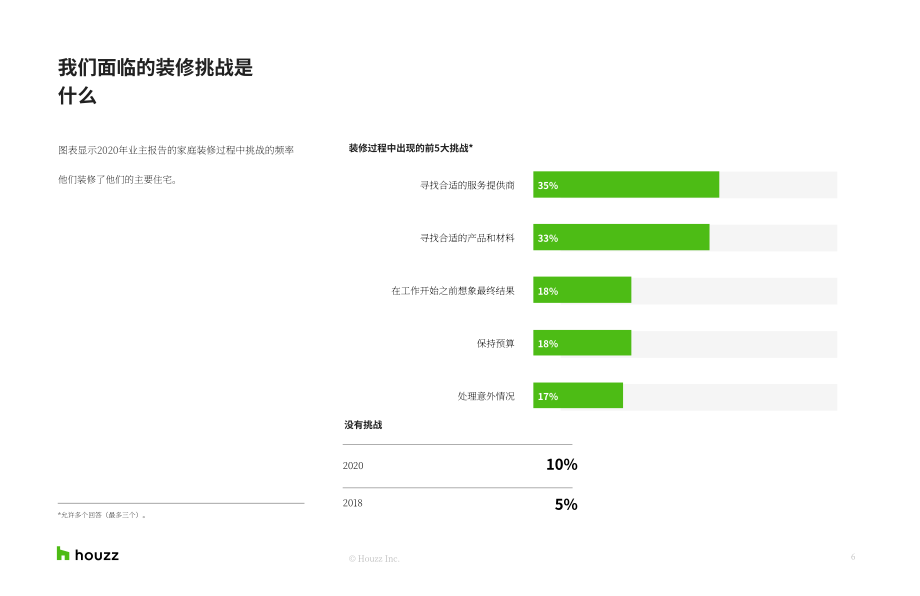Click the label 在工作开始之前想象最终结果
The height and width of the screenshot is (596, 920).
coord(453,291)
